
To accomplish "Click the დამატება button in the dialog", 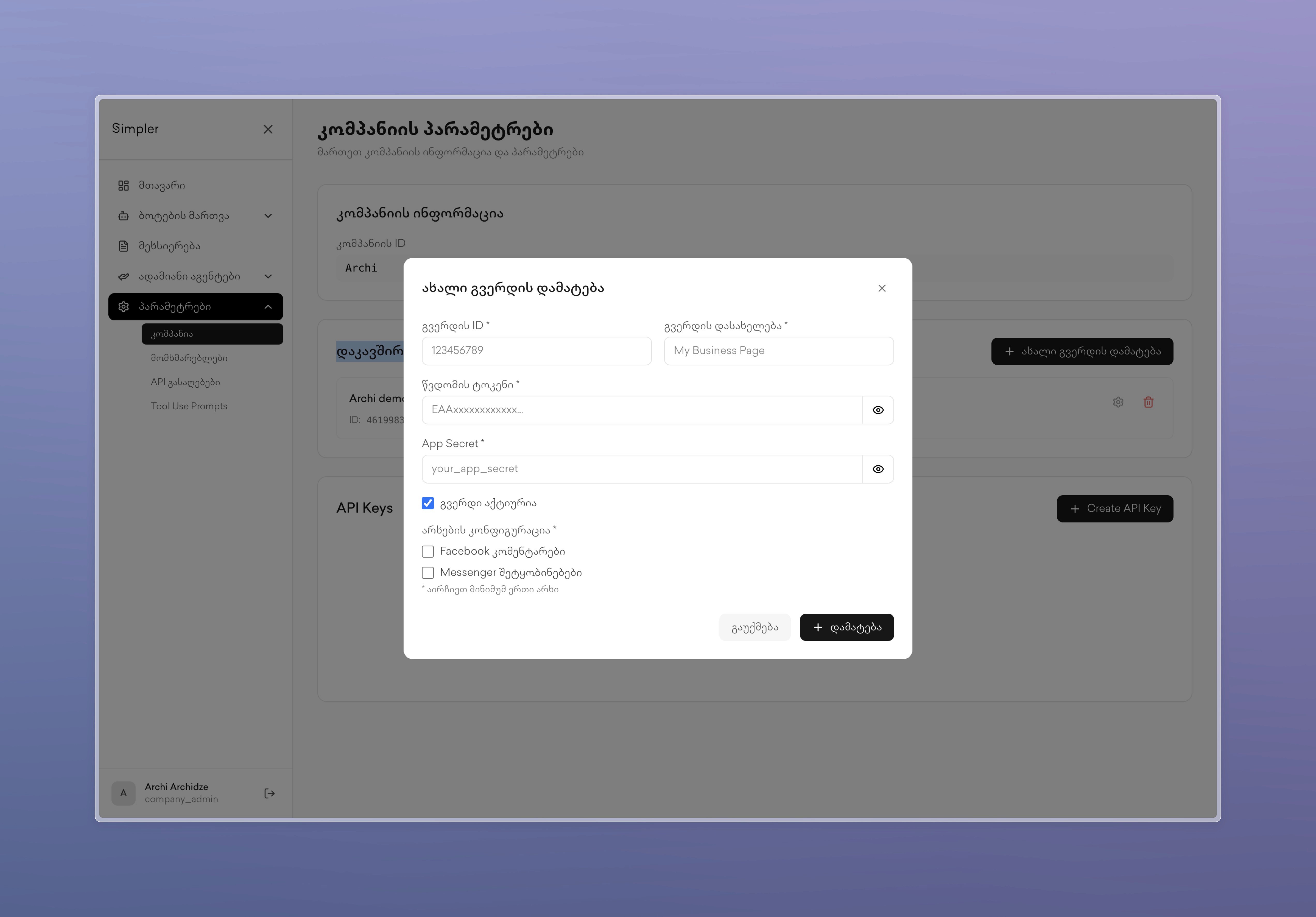I will [x=846, y=628].
